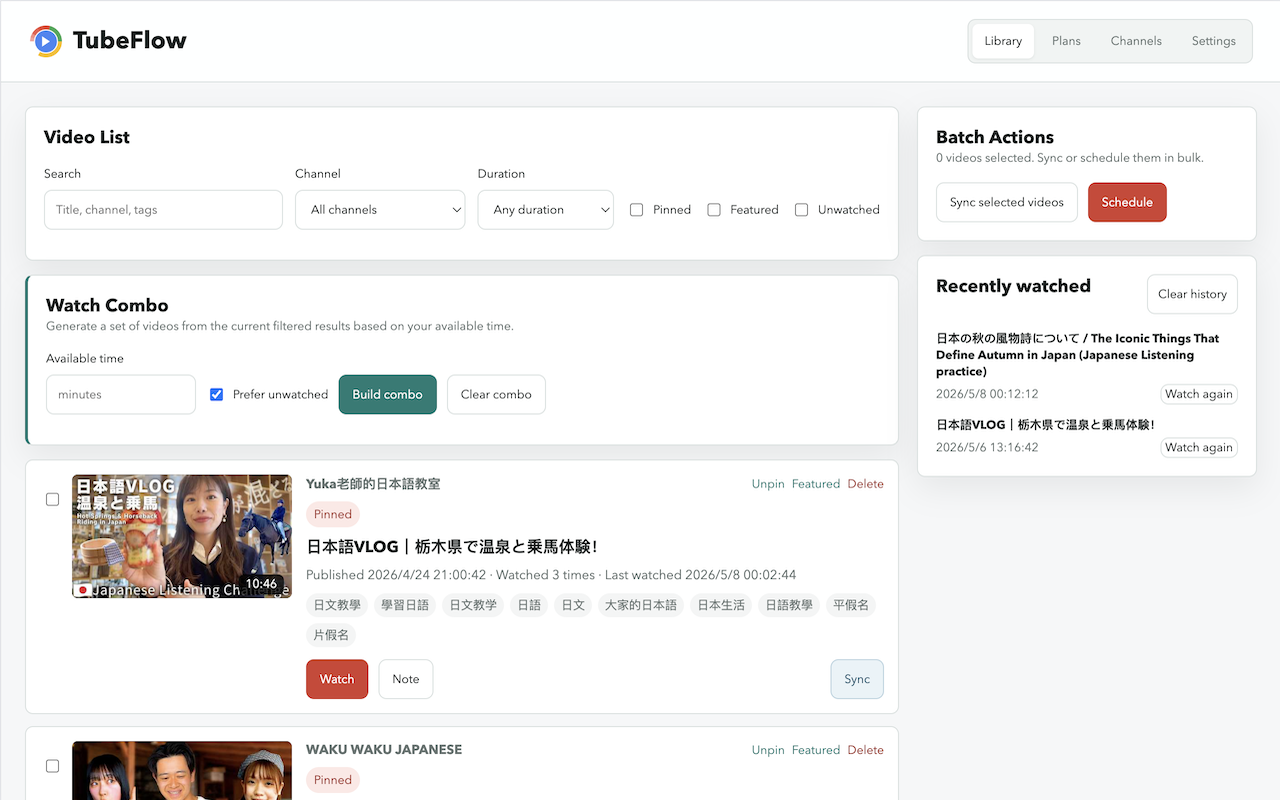Unpin the Yuka老師的日本語教室 video

[x=768, y=484]
